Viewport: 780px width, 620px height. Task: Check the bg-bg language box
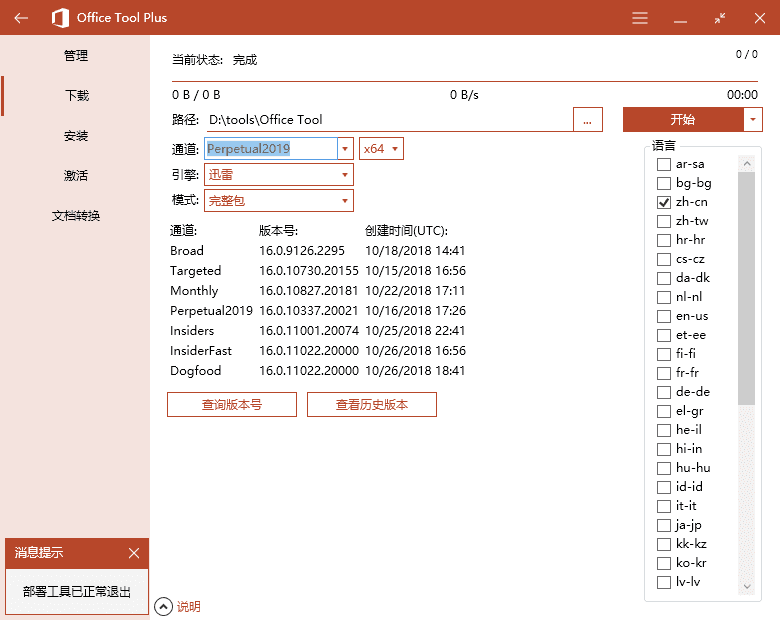pos(664,183)
